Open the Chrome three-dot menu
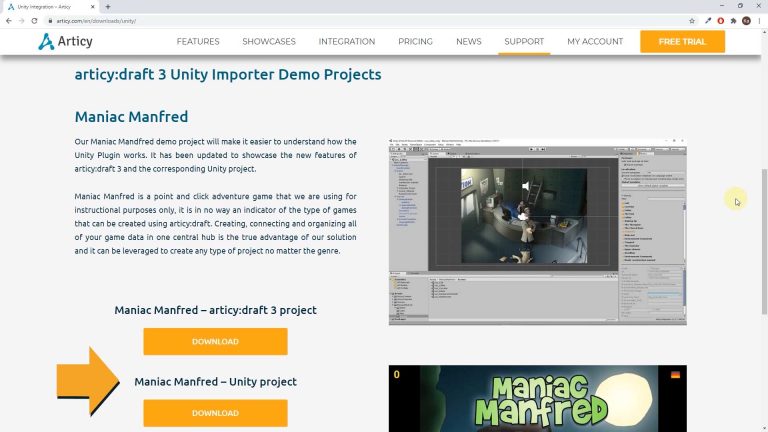 click(x=759, y=21)
